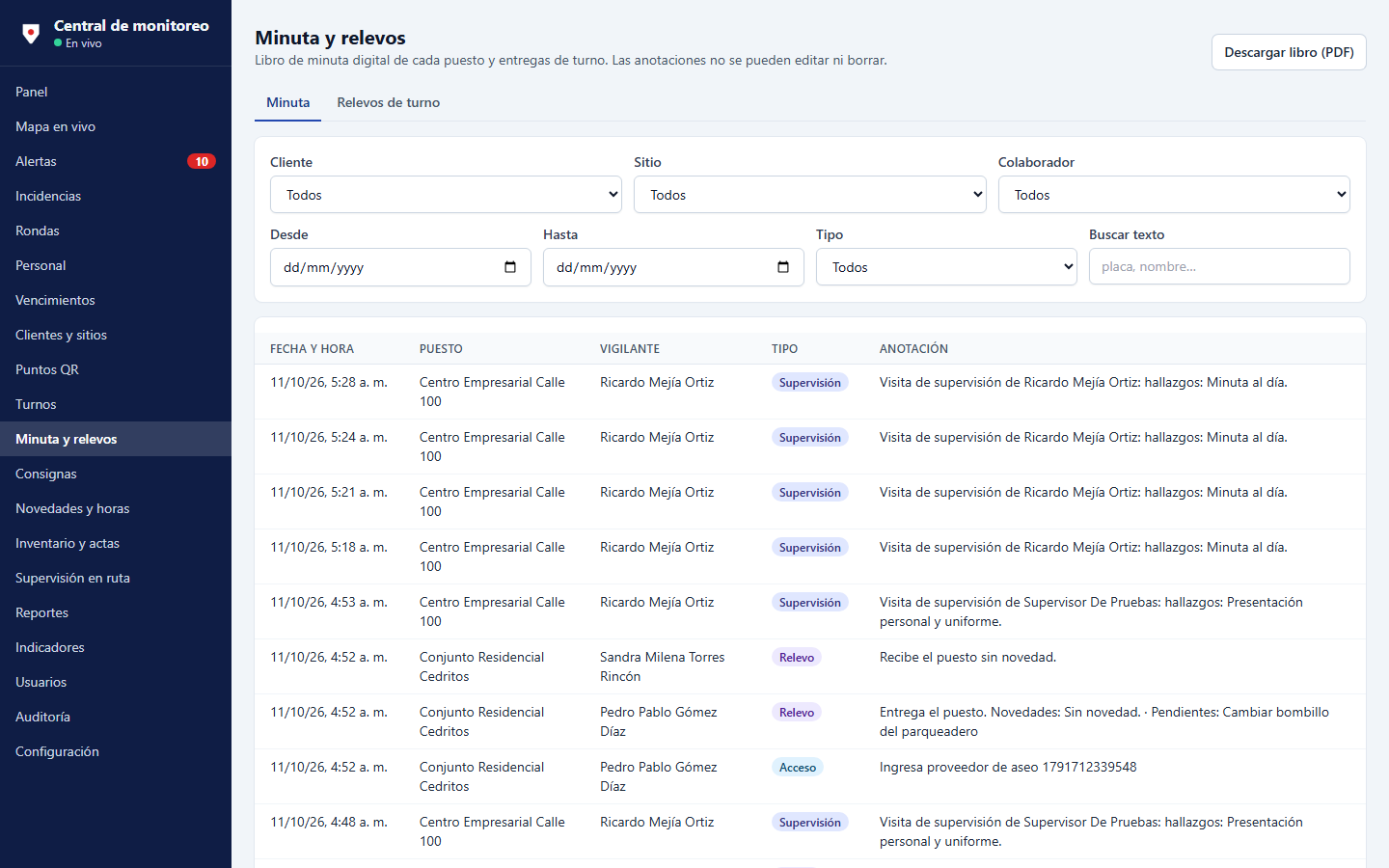The width and height of the screenshot is (1389, 868).
Task: Click the Relevo tag for Sandra Milena Torres
Action: pos(797,658)
